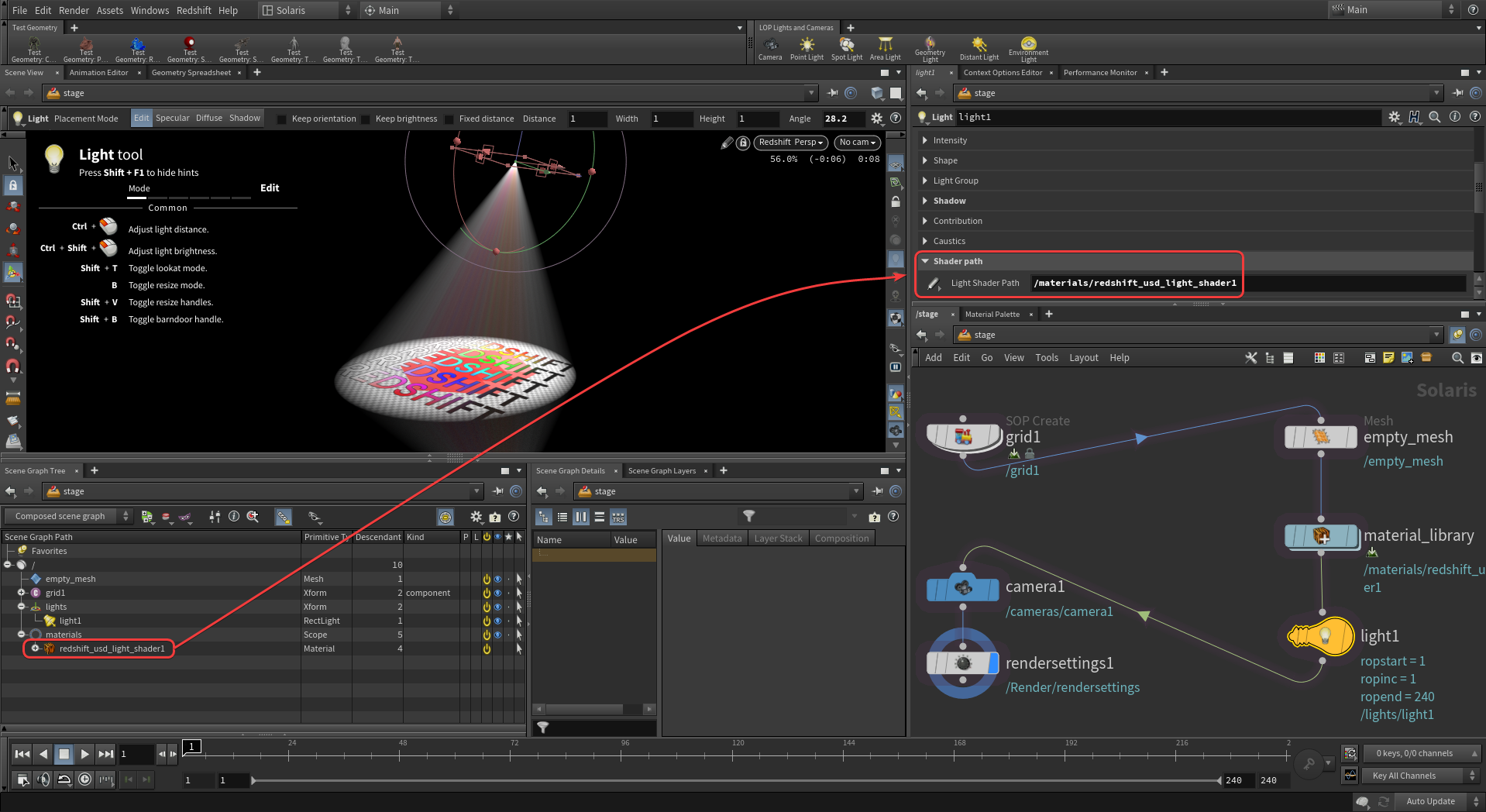Select Specular light placement mode
This screenshot has height=812, width=1486.
(172, 118)
